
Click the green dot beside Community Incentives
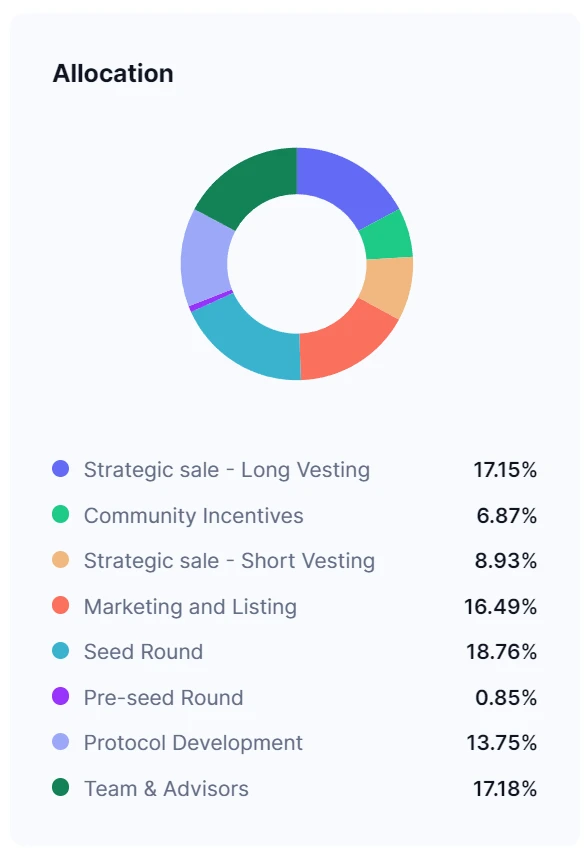tap(60, 515)
